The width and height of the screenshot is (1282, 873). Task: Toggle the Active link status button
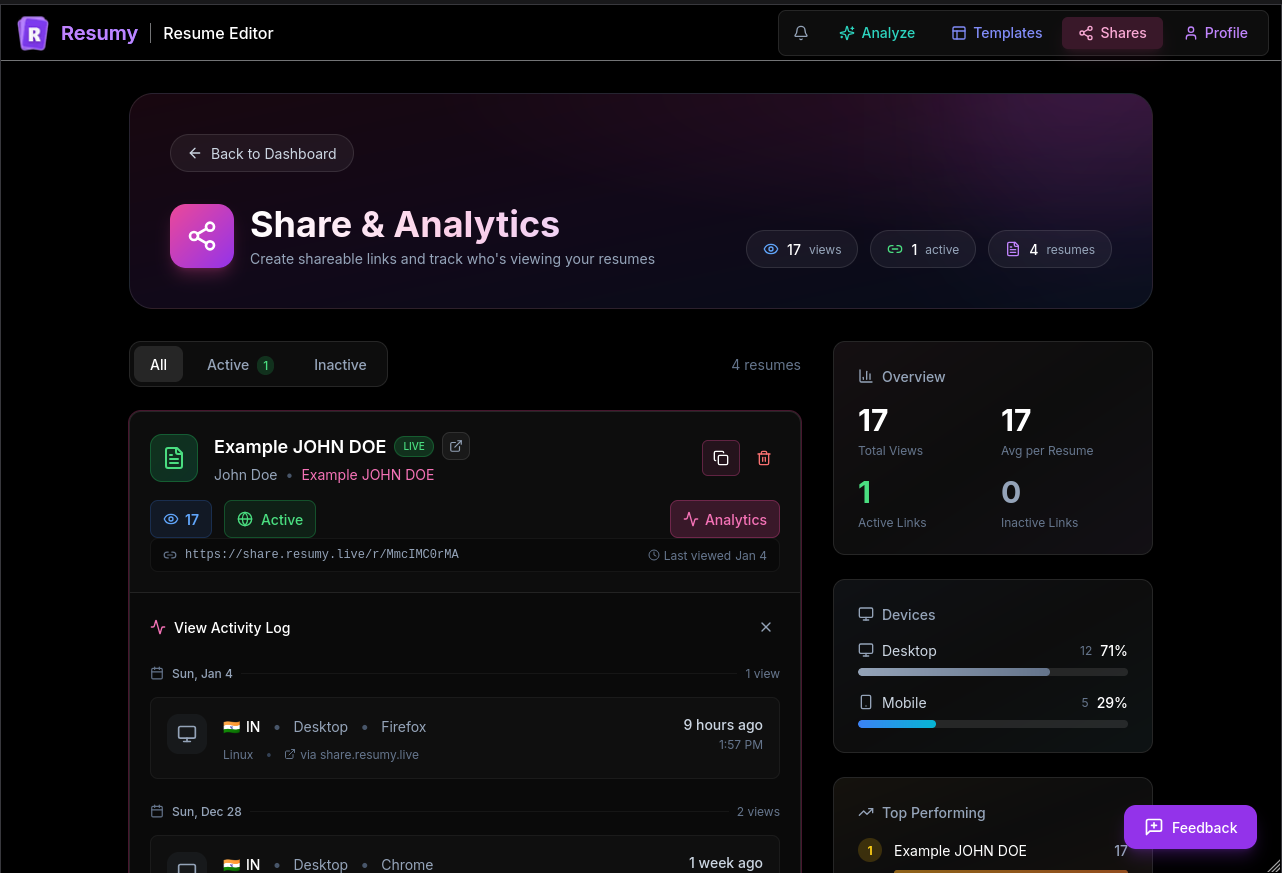[270, 519]
